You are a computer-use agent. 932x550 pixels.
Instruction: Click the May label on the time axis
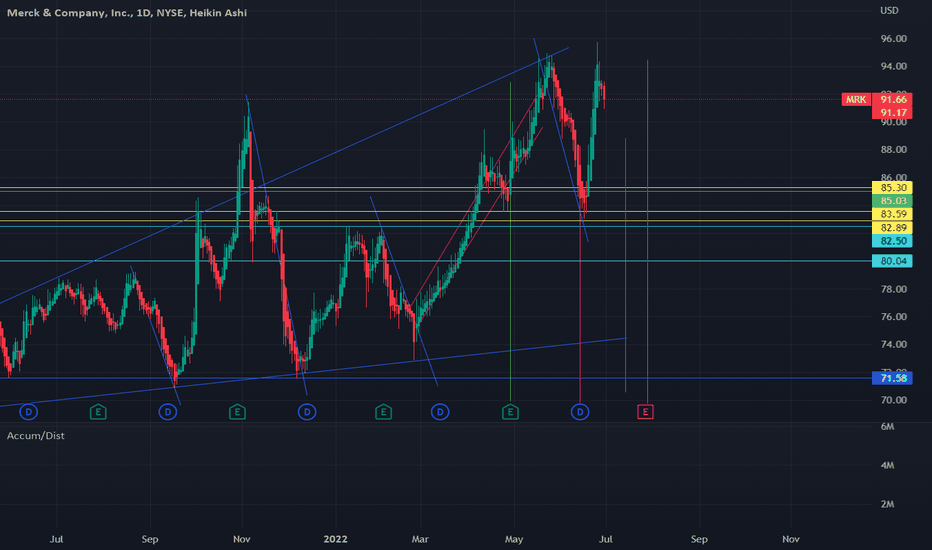pyautogui.click(x=514, y=539)
